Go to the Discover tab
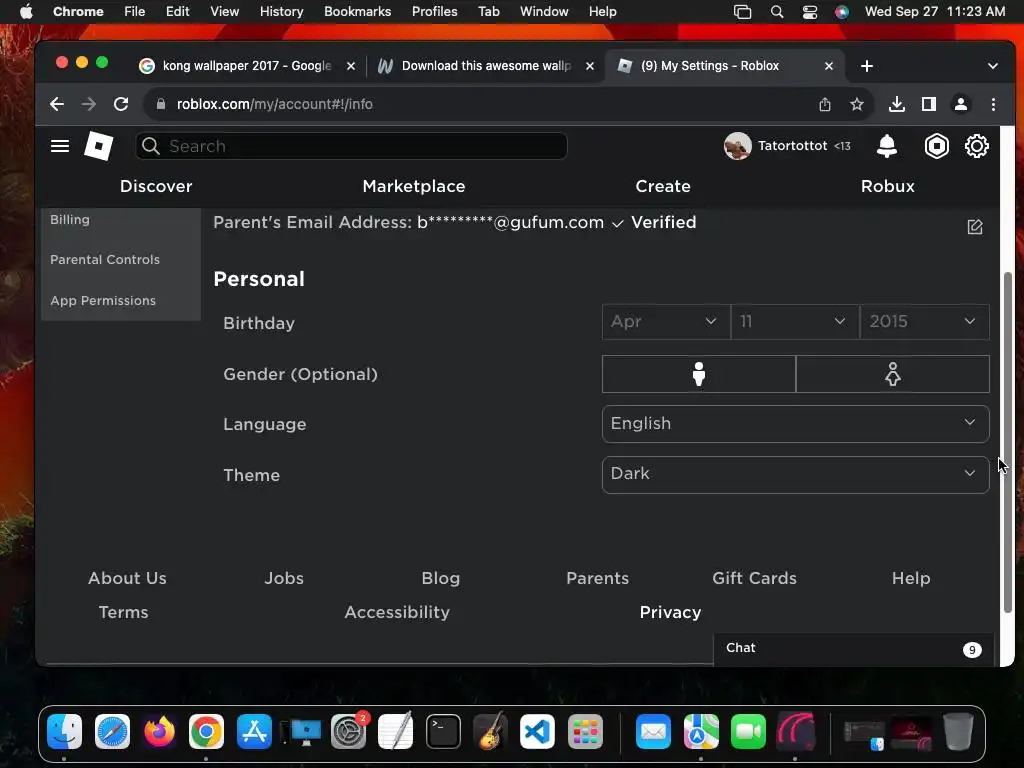This screenshot has height=768, width=1024. (156, 186)
